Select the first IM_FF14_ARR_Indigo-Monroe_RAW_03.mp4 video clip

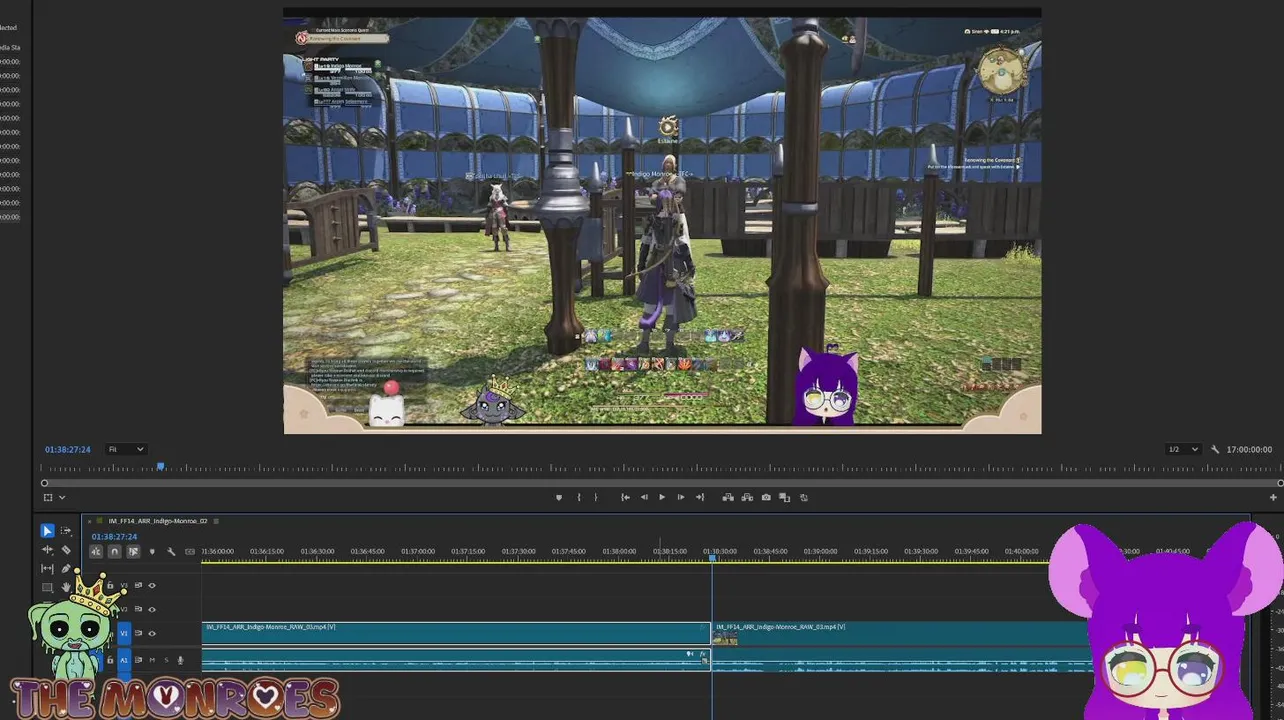[456, 633]
